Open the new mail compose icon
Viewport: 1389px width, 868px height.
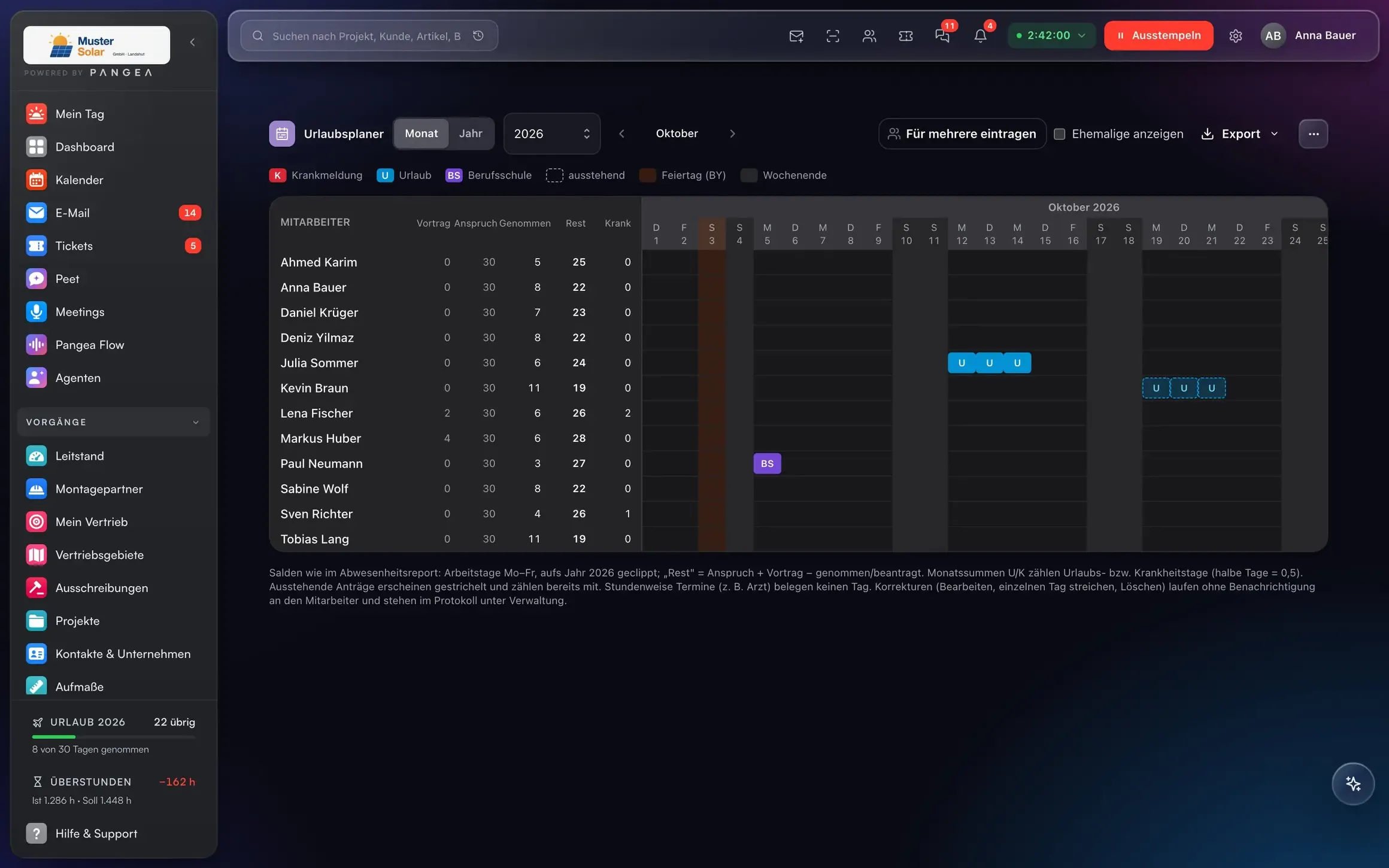tap(796, 36)
